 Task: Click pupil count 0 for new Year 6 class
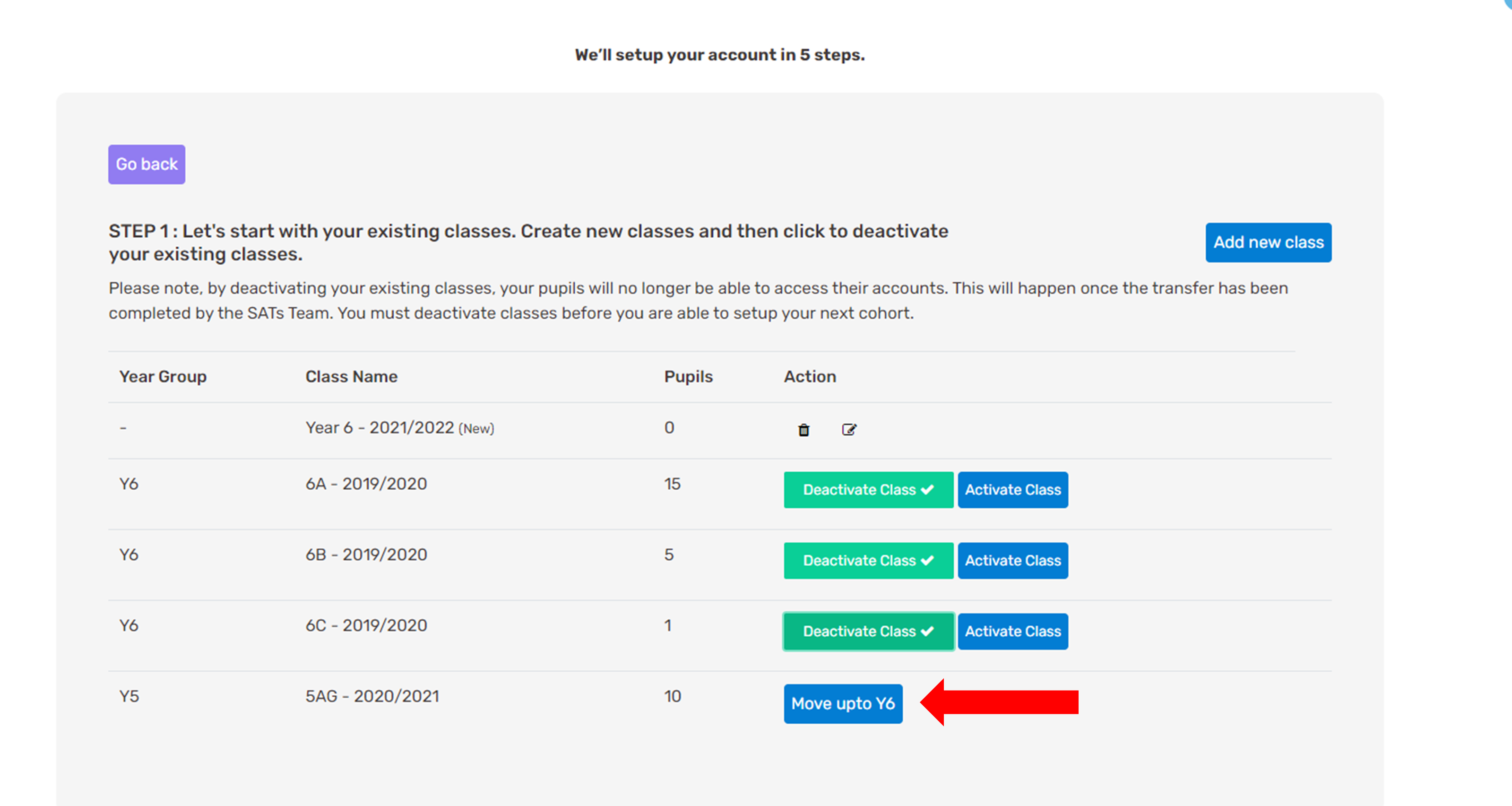click(669, 428)
